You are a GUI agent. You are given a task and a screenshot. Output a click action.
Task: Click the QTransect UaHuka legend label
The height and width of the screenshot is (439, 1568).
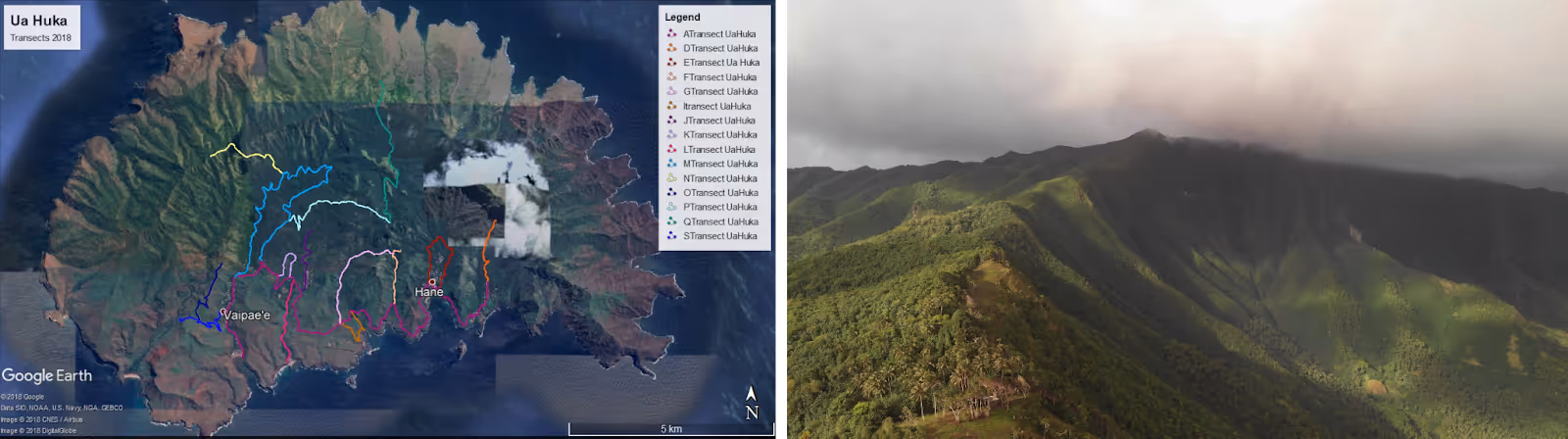[x=719, y=221]
